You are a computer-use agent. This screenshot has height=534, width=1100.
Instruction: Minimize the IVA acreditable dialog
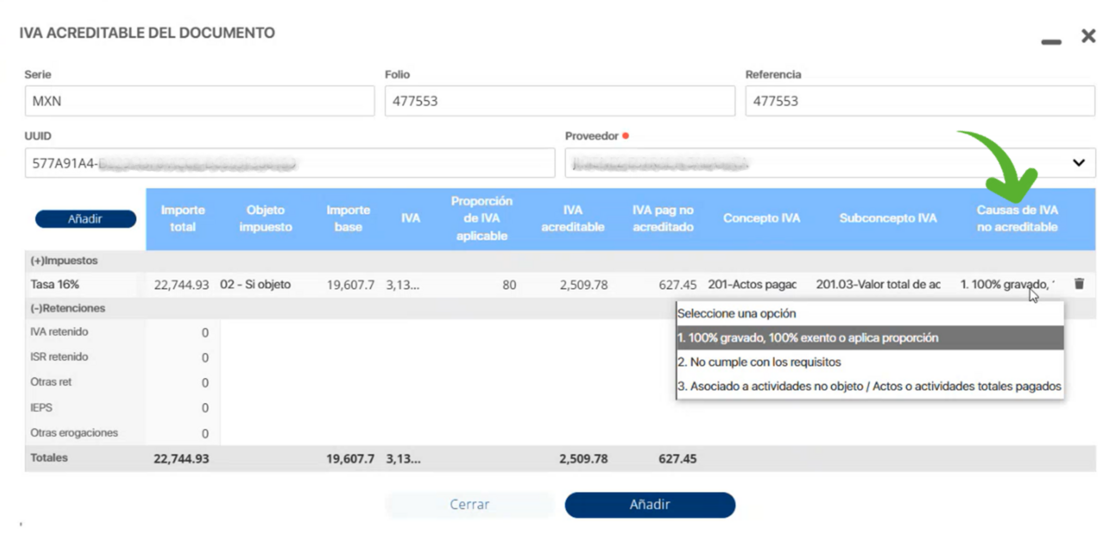1050,41
